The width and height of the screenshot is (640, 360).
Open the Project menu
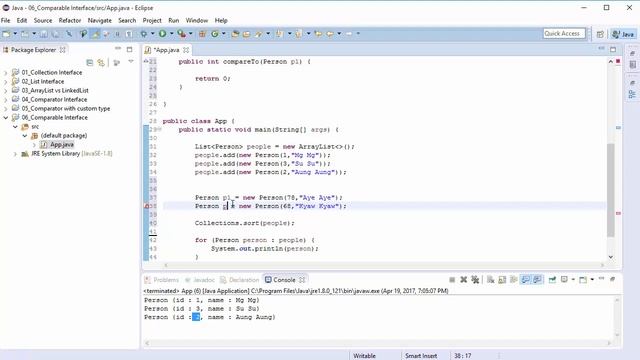(x=152, y=20)
